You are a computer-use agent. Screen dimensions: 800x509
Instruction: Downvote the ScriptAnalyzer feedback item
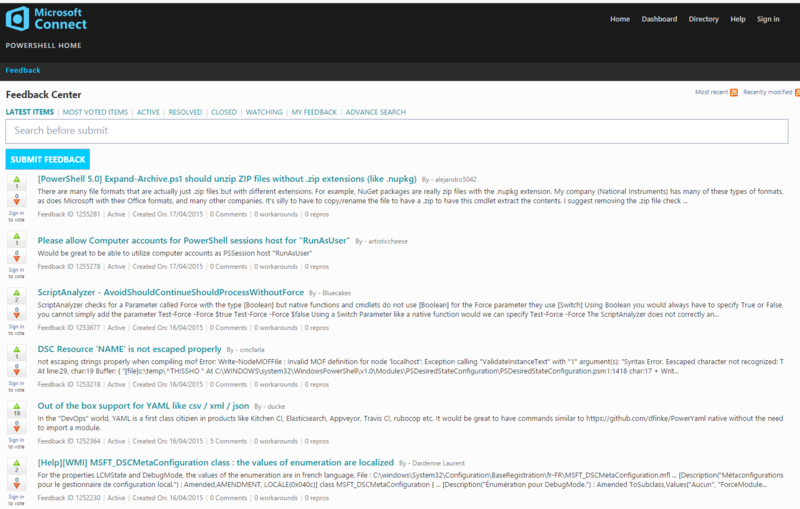[17, 315]
